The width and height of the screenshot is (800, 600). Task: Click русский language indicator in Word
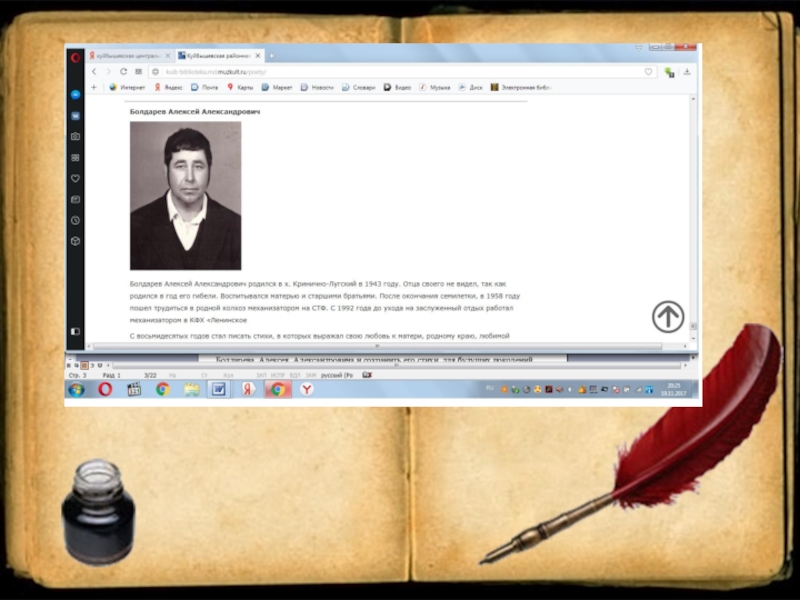tap(337, 375)
